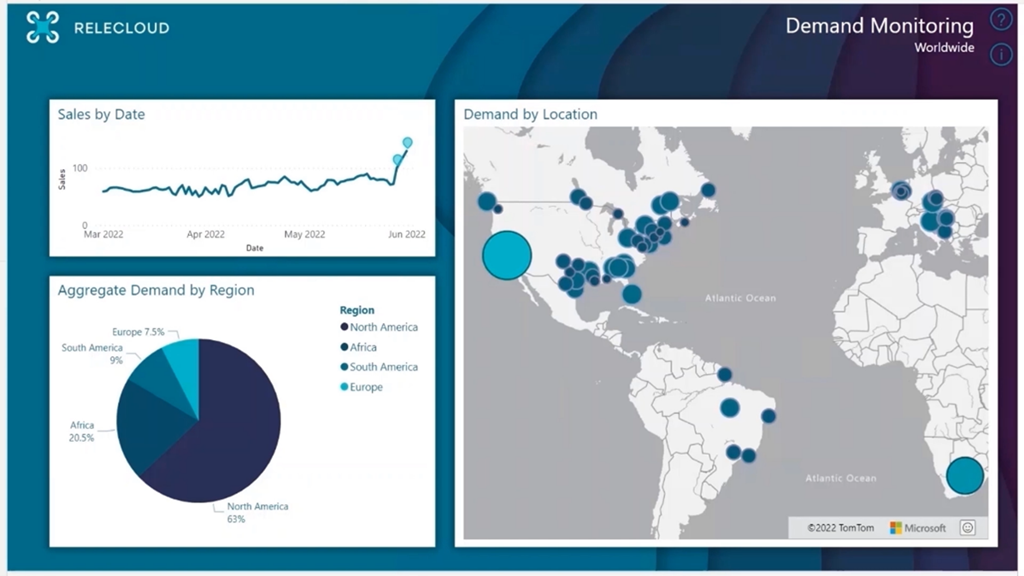1024x576 pixels.
Task: Click South America legend entry
Action: [379, 367]
